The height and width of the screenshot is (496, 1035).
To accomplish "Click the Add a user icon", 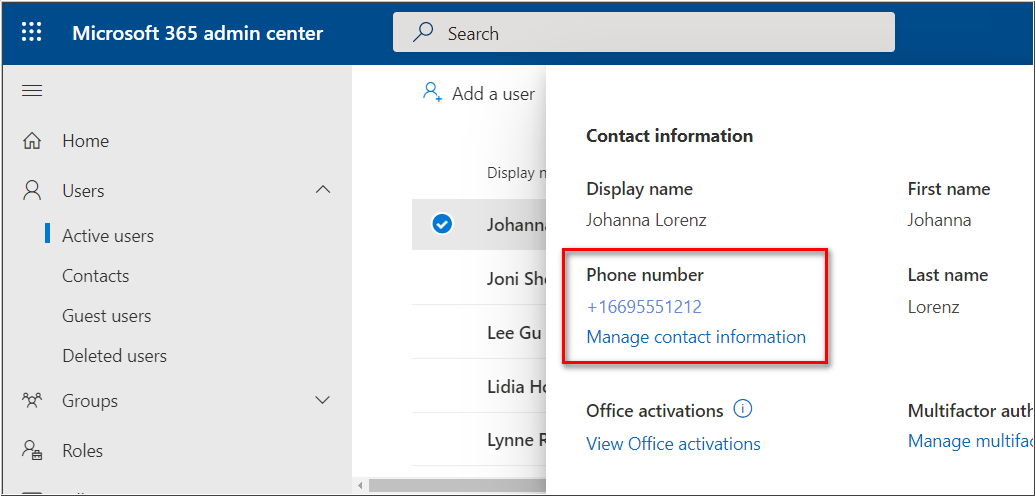I will 432,93.
